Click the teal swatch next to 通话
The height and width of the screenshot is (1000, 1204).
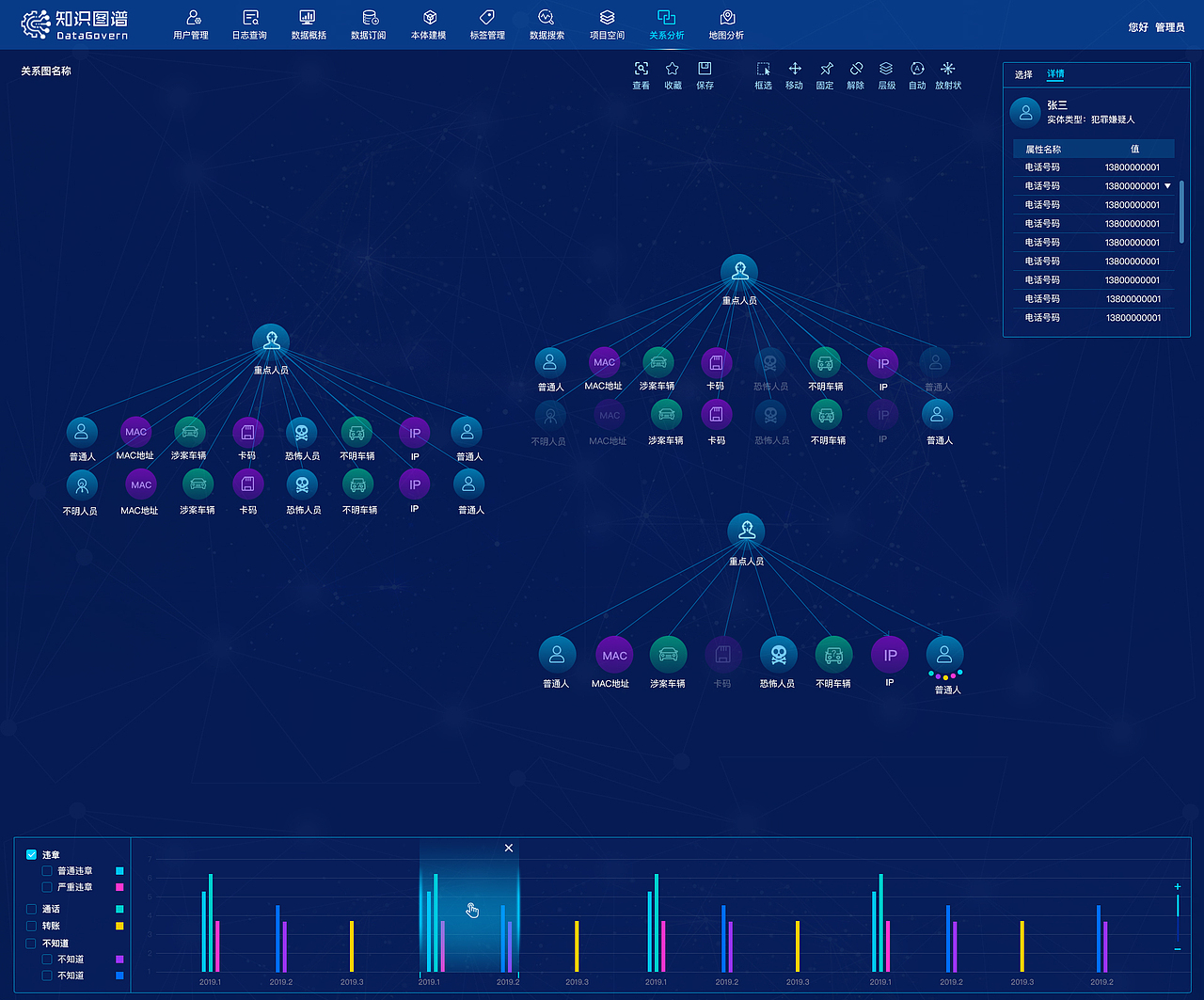tap(119, 909)
